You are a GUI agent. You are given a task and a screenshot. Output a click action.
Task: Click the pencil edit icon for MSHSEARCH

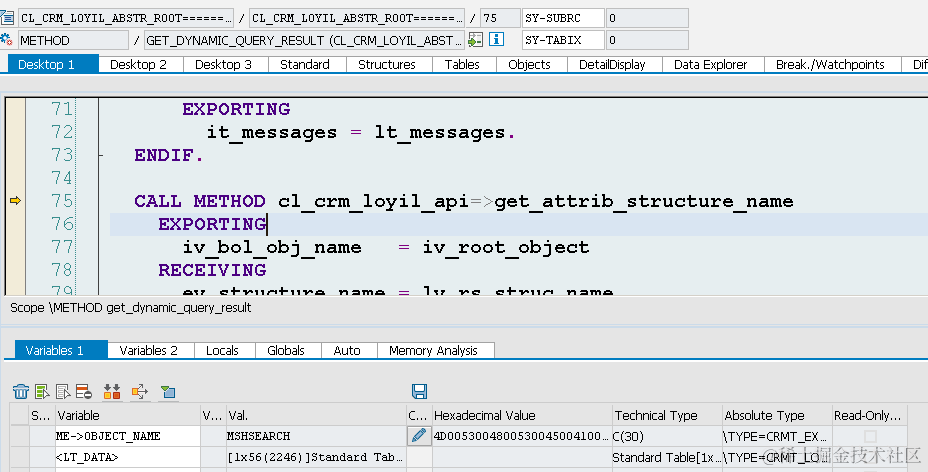tap(418, 436)
